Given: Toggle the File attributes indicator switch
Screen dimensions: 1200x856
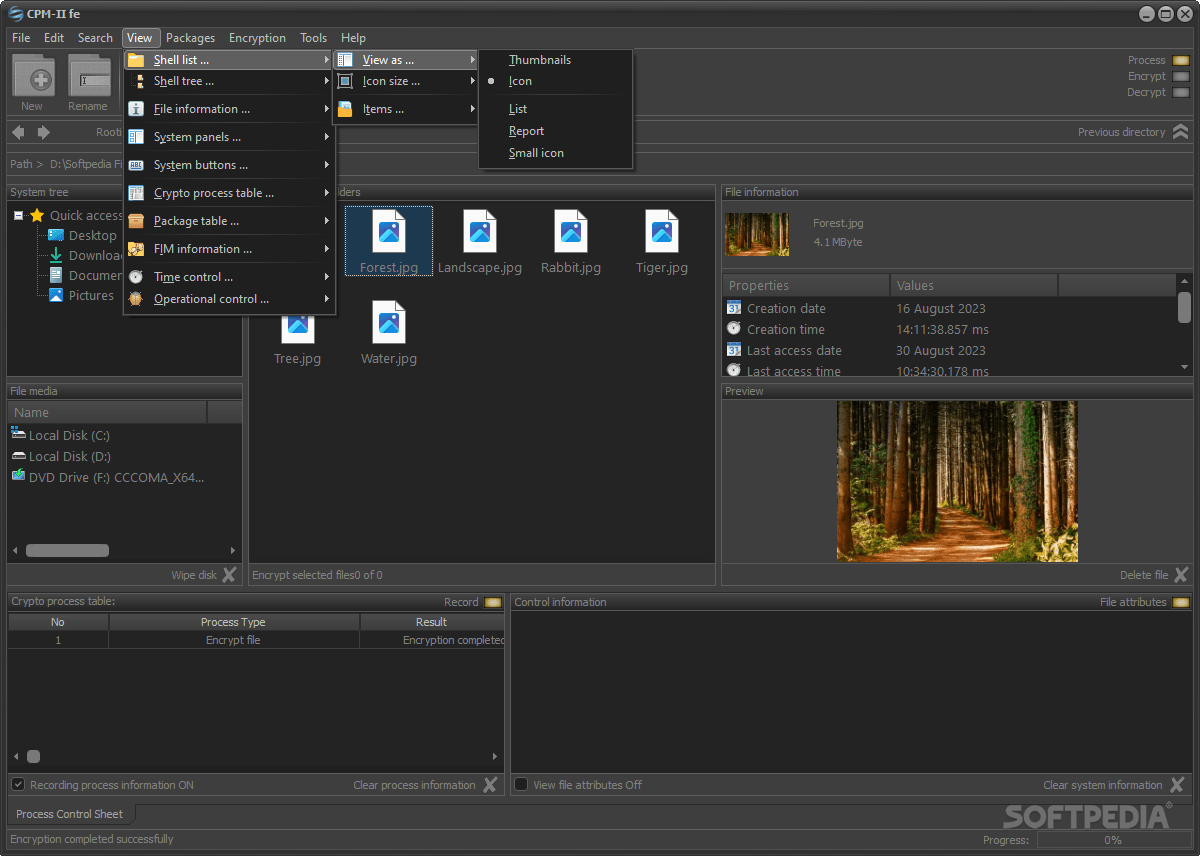Looking at the screenshot, I should click(1181, 602).
